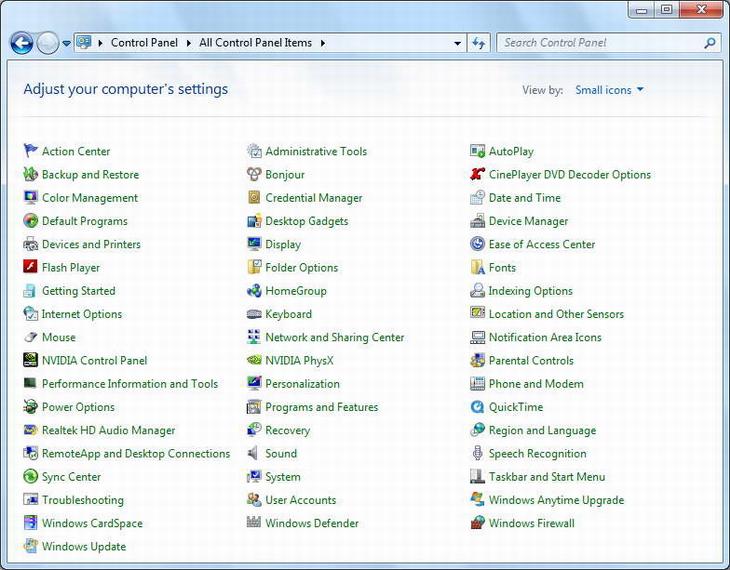This screenshot has width=730, height=570.
Task: Open the Troubleshooting link
Action: pyautogui.click(x=83, y=500)
